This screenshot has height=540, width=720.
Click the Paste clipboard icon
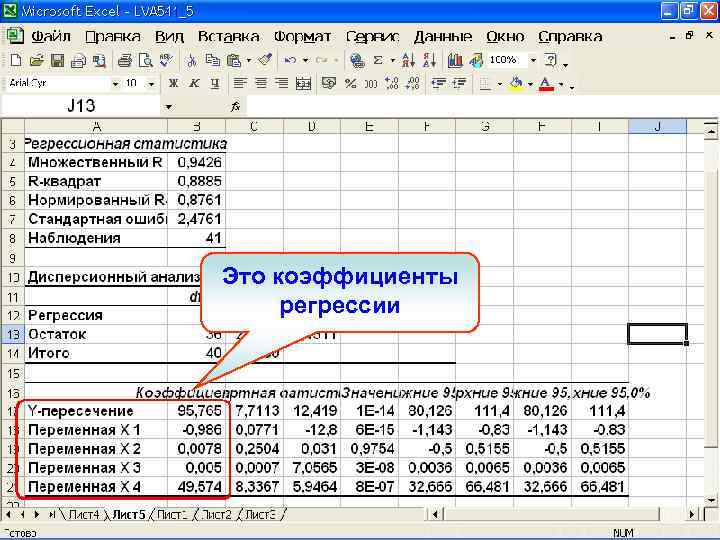pos(234,60)
